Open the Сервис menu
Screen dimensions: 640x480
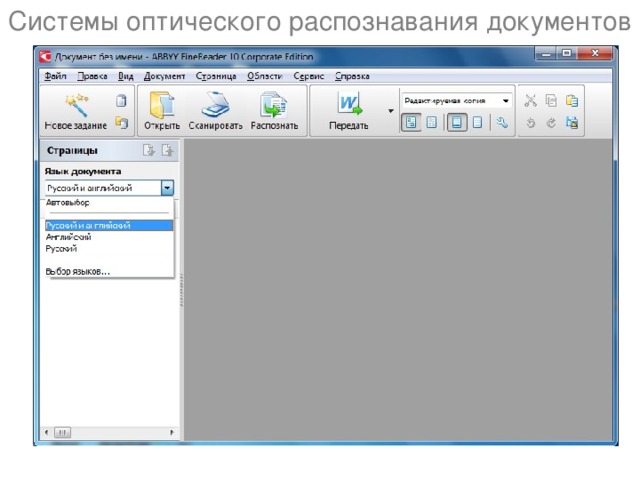[x=309, y=76]
